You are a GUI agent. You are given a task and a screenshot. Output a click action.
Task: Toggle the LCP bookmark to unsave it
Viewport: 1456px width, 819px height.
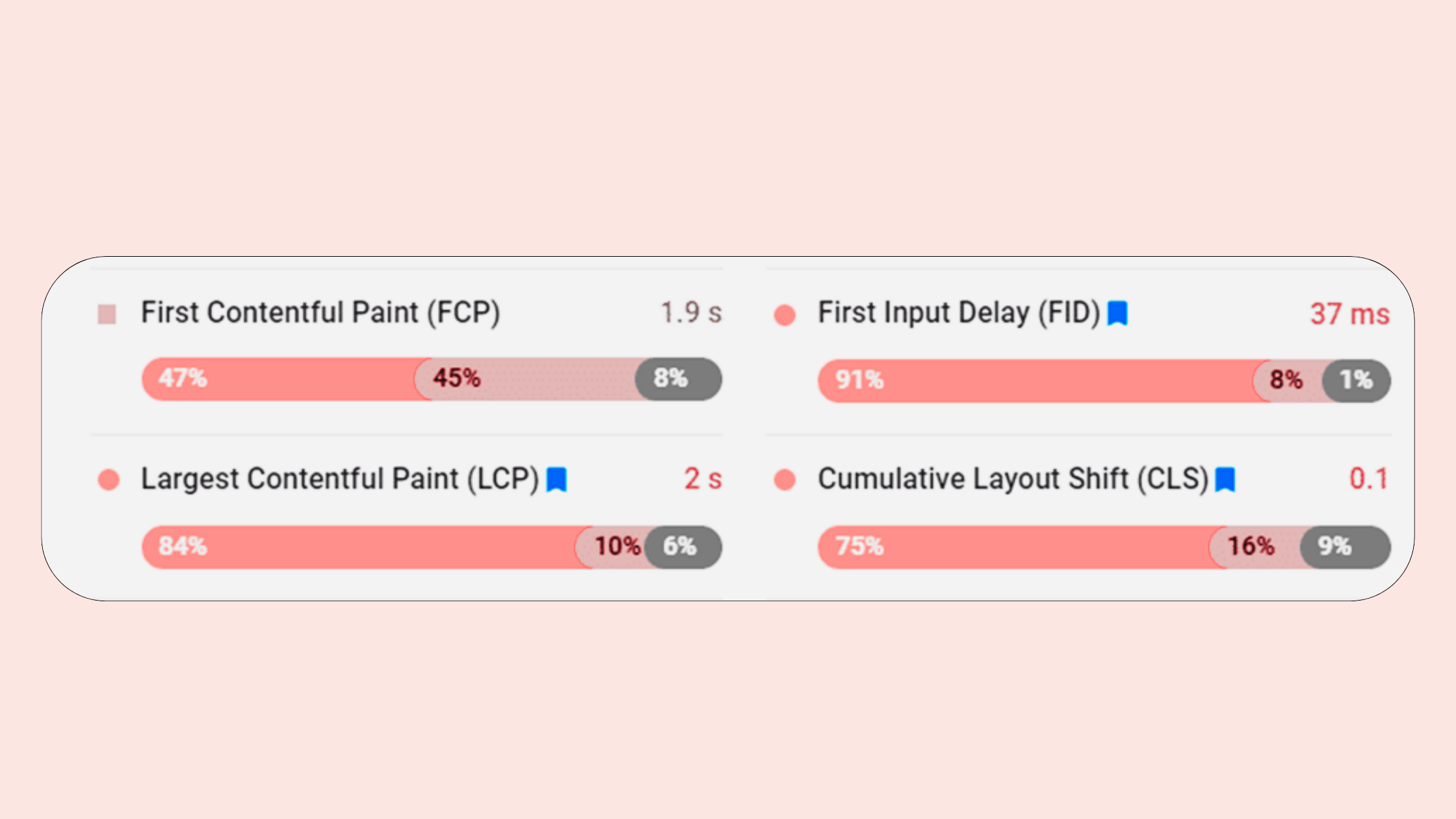click(557, 479)
